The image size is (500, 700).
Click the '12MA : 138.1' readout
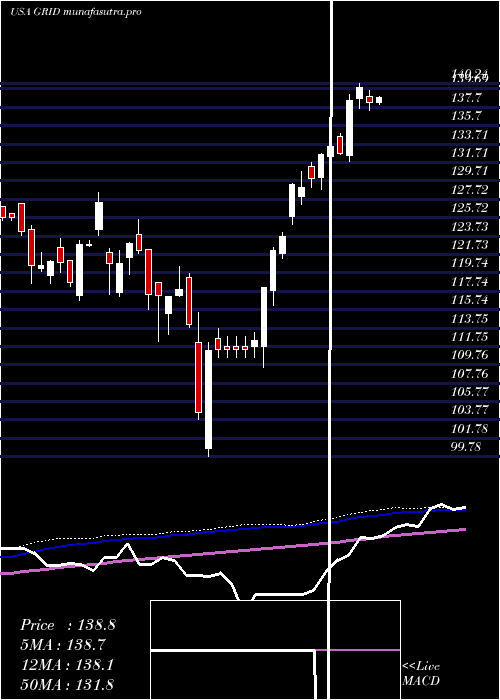pyautogui.click(x=67, y=665)
